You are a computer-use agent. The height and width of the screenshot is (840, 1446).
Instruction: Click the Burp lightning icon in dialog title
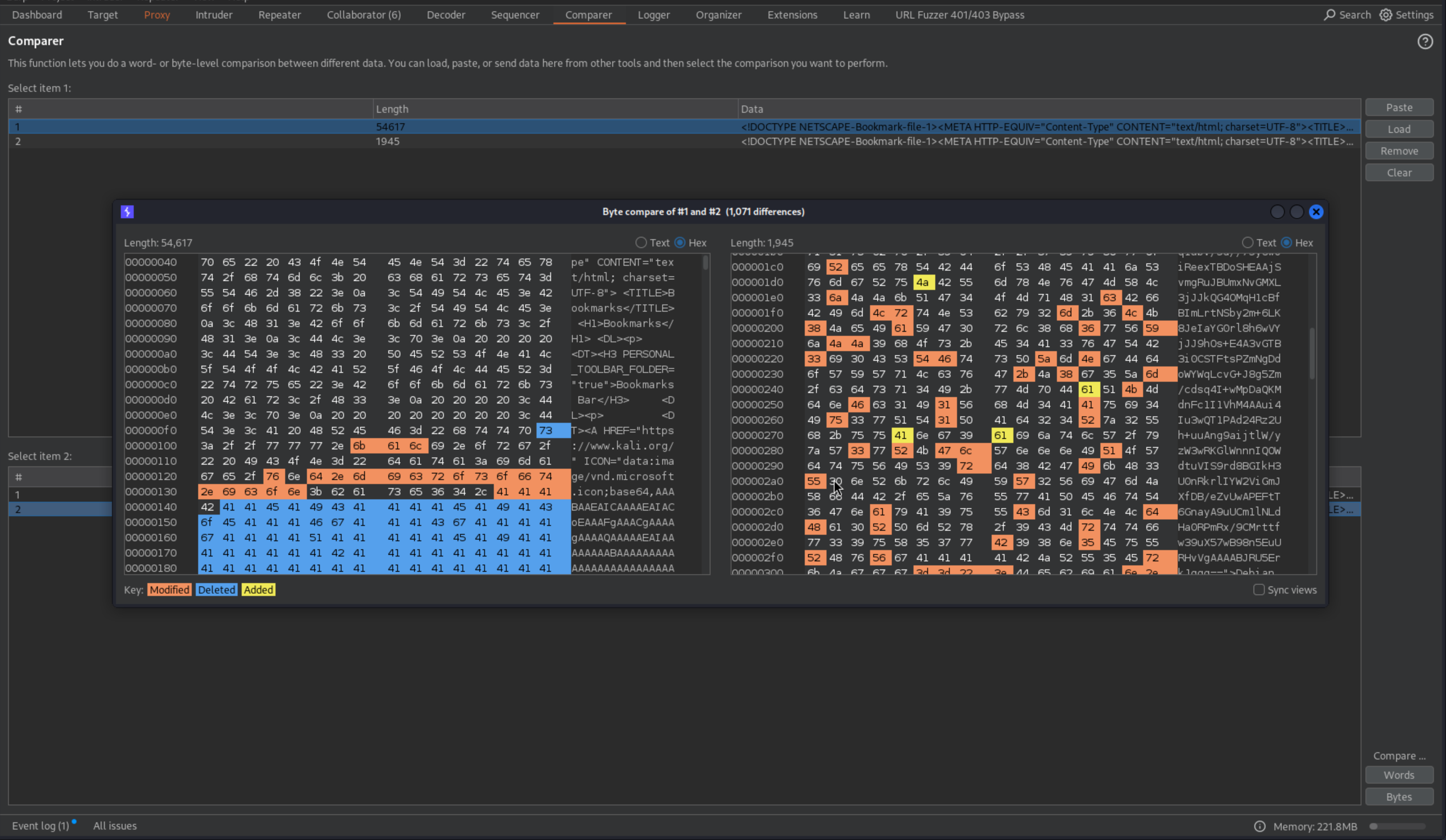(x=127, y=212)
